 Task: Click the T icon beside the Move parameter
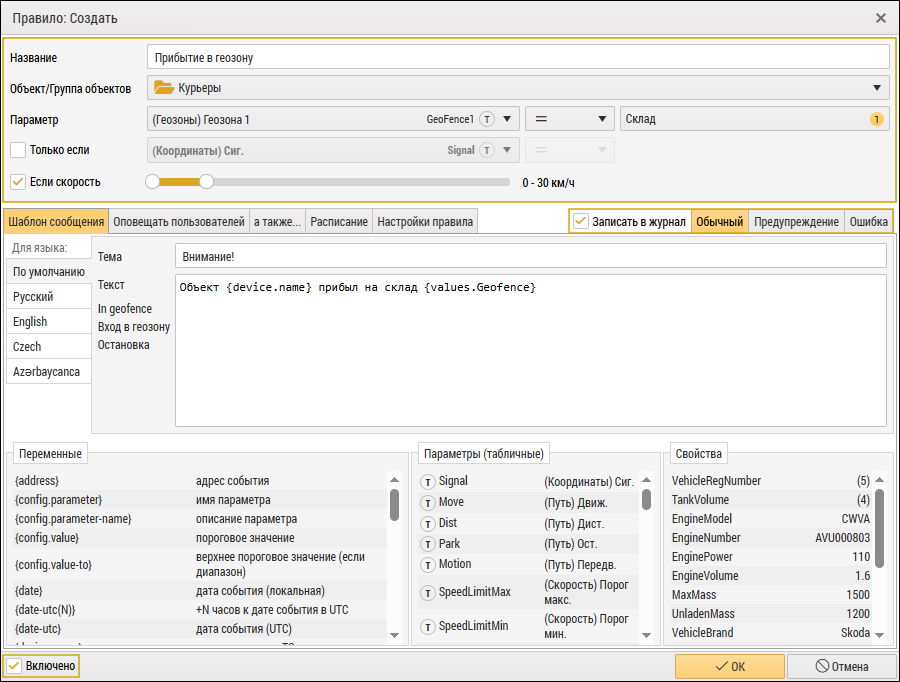click(x=428, y=503)
